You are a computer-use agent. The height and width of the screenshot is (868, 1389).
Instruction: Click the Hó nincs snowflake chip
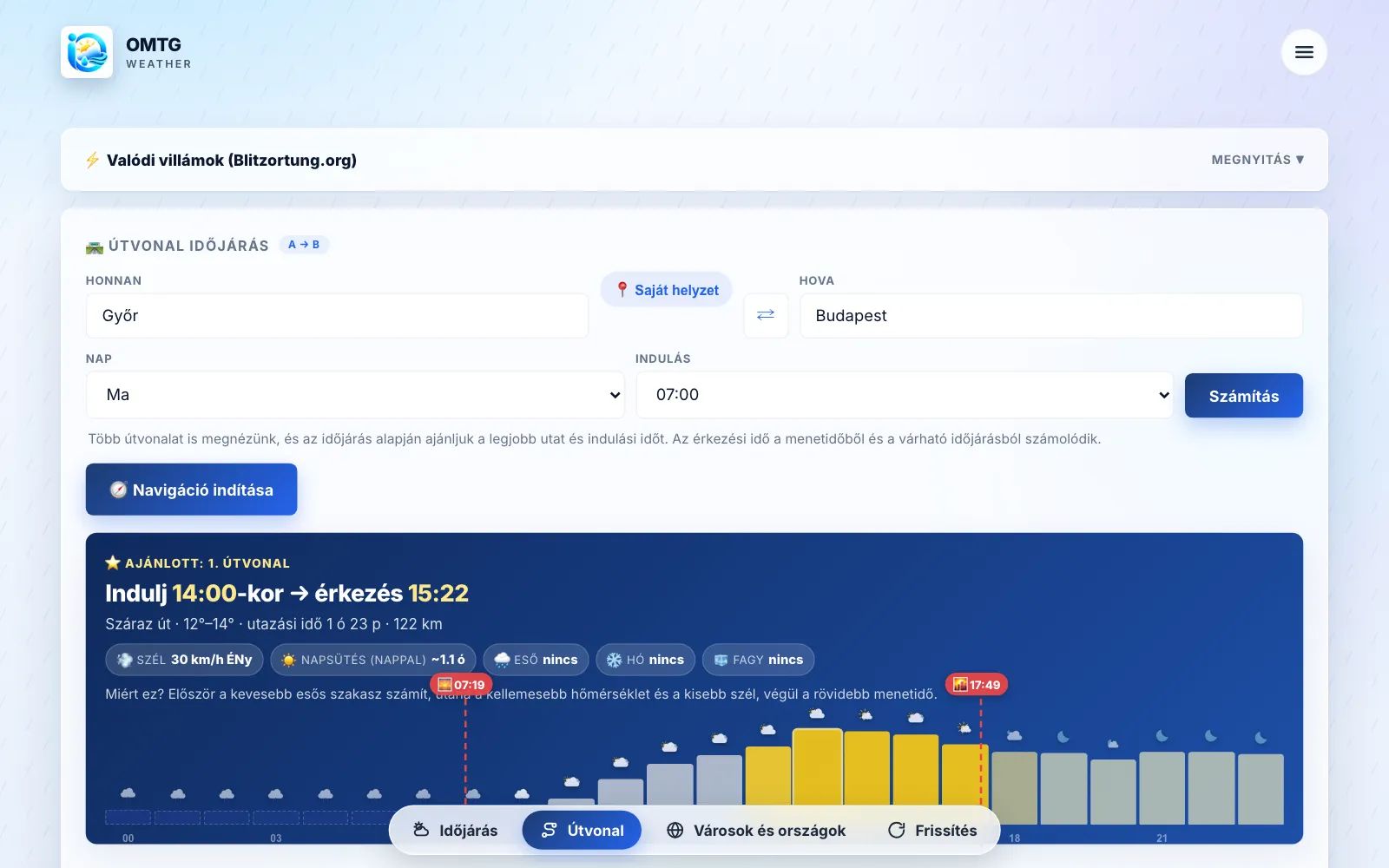coord(645,660)
